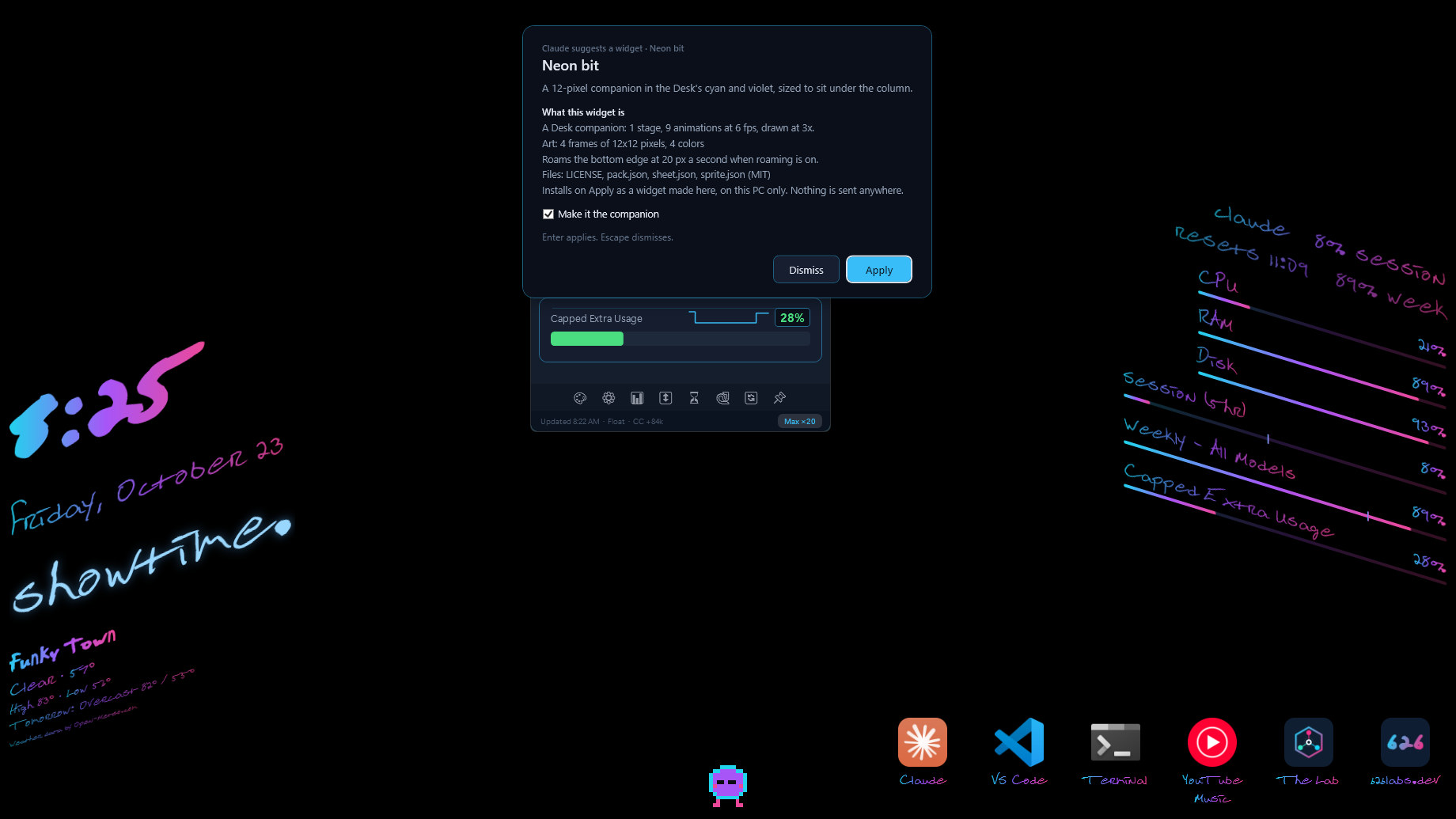
Task: Click the Capped Extra Usage panel label
Action: (597, 319)
